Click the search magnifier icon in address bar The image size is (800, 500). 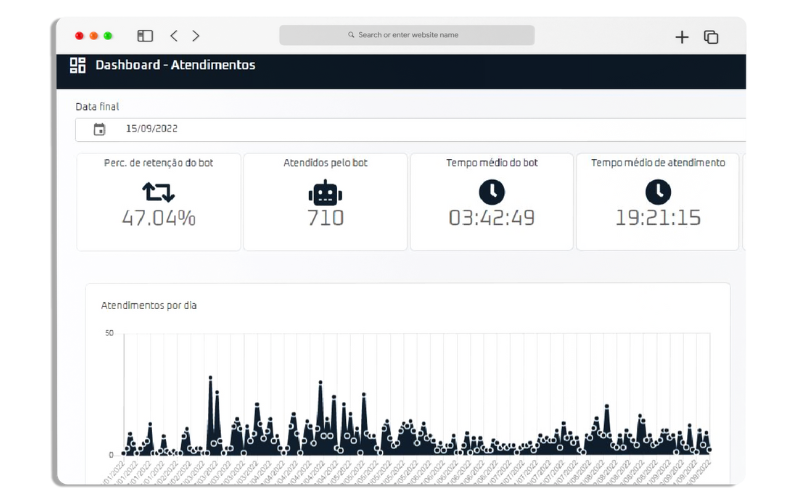(351, 35)
